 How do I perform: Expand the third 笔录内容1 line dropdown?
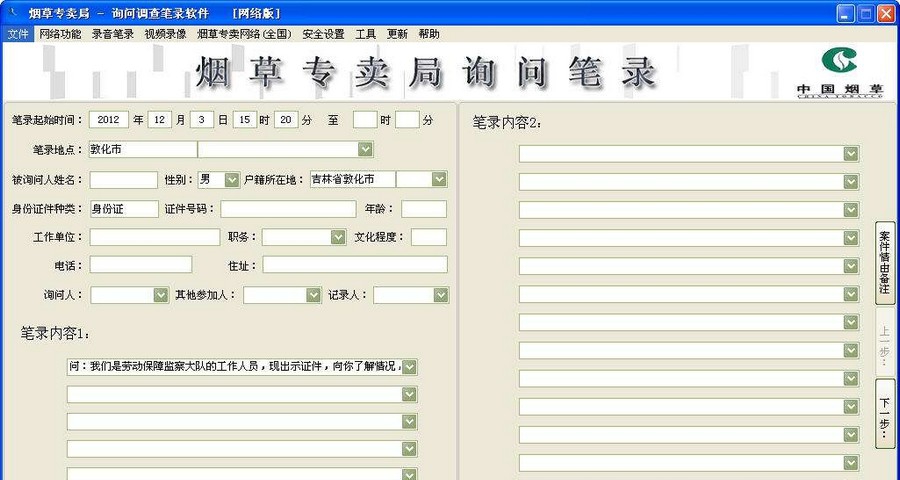(x=409, y=422)
